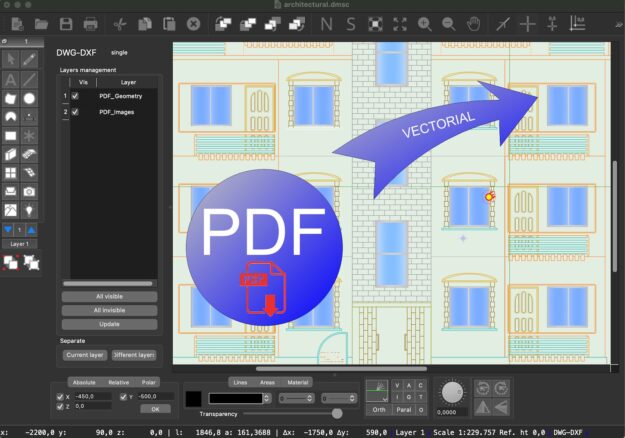Click the Save disk icon

[66, 23]
